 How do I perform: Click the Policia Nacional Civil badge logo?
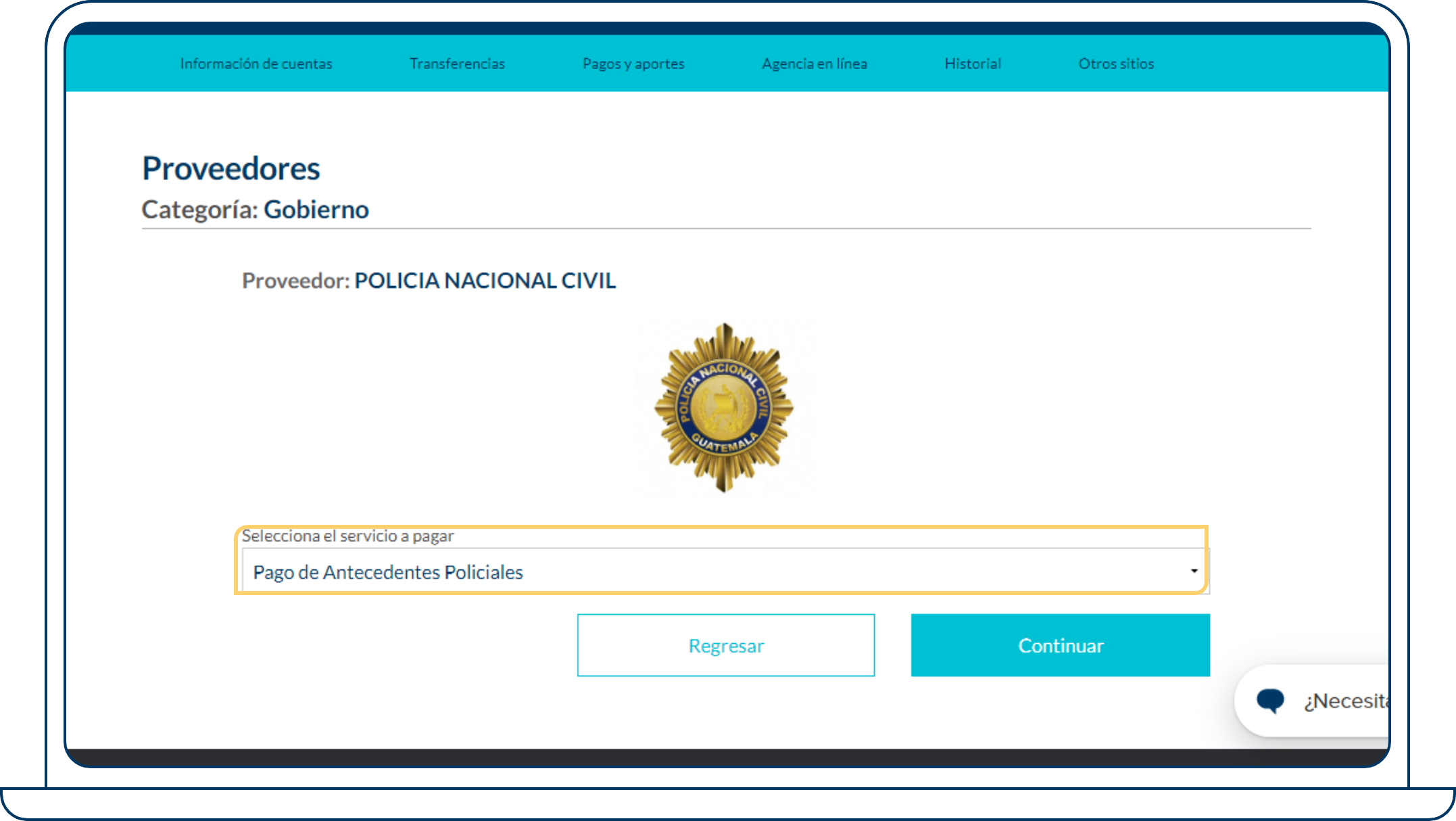coord(724,408)
